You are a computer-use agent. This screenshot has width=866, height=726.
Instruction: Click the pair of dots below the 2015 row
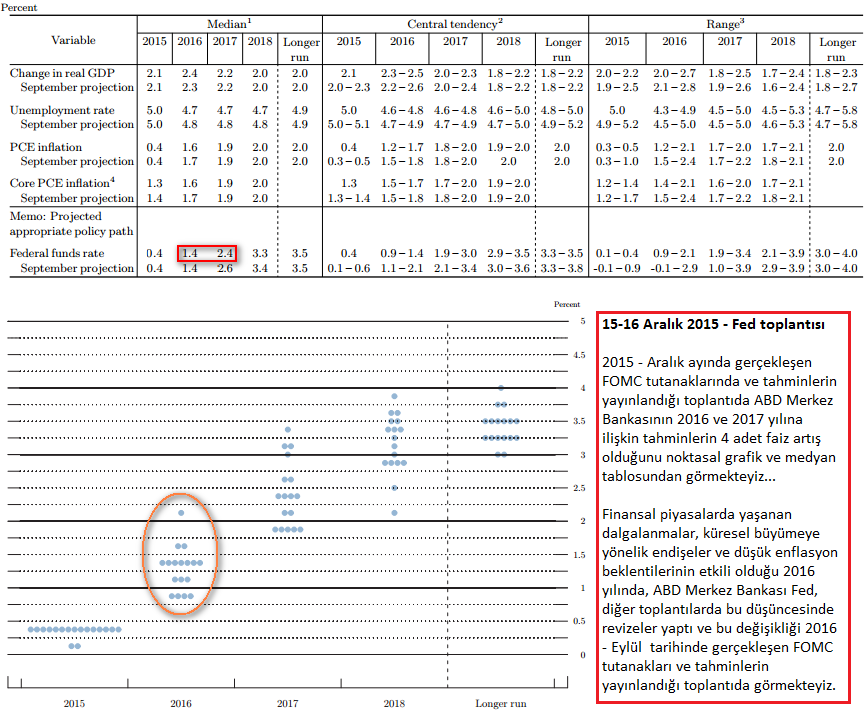(75, 646)
